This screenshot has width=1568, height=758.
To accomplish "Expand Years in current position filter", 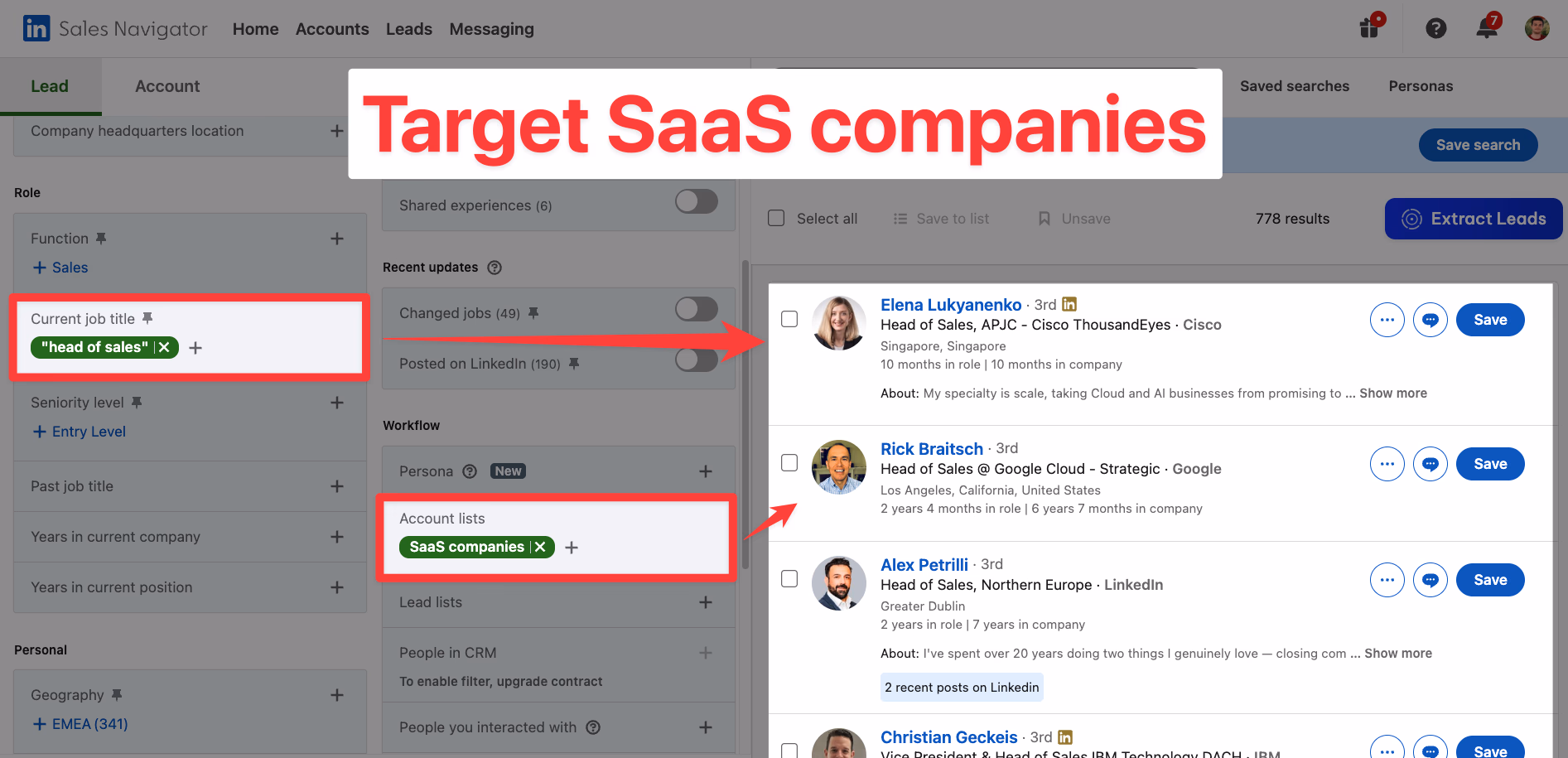I will [337, 587].
